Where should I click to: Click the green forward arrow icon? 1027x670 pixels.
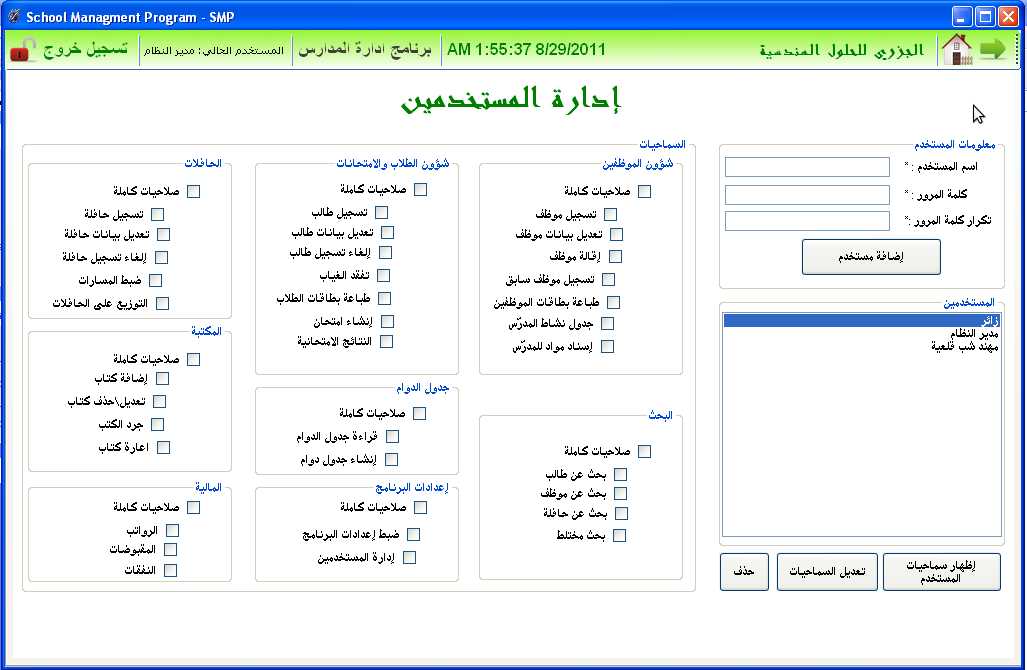point(992,49)
